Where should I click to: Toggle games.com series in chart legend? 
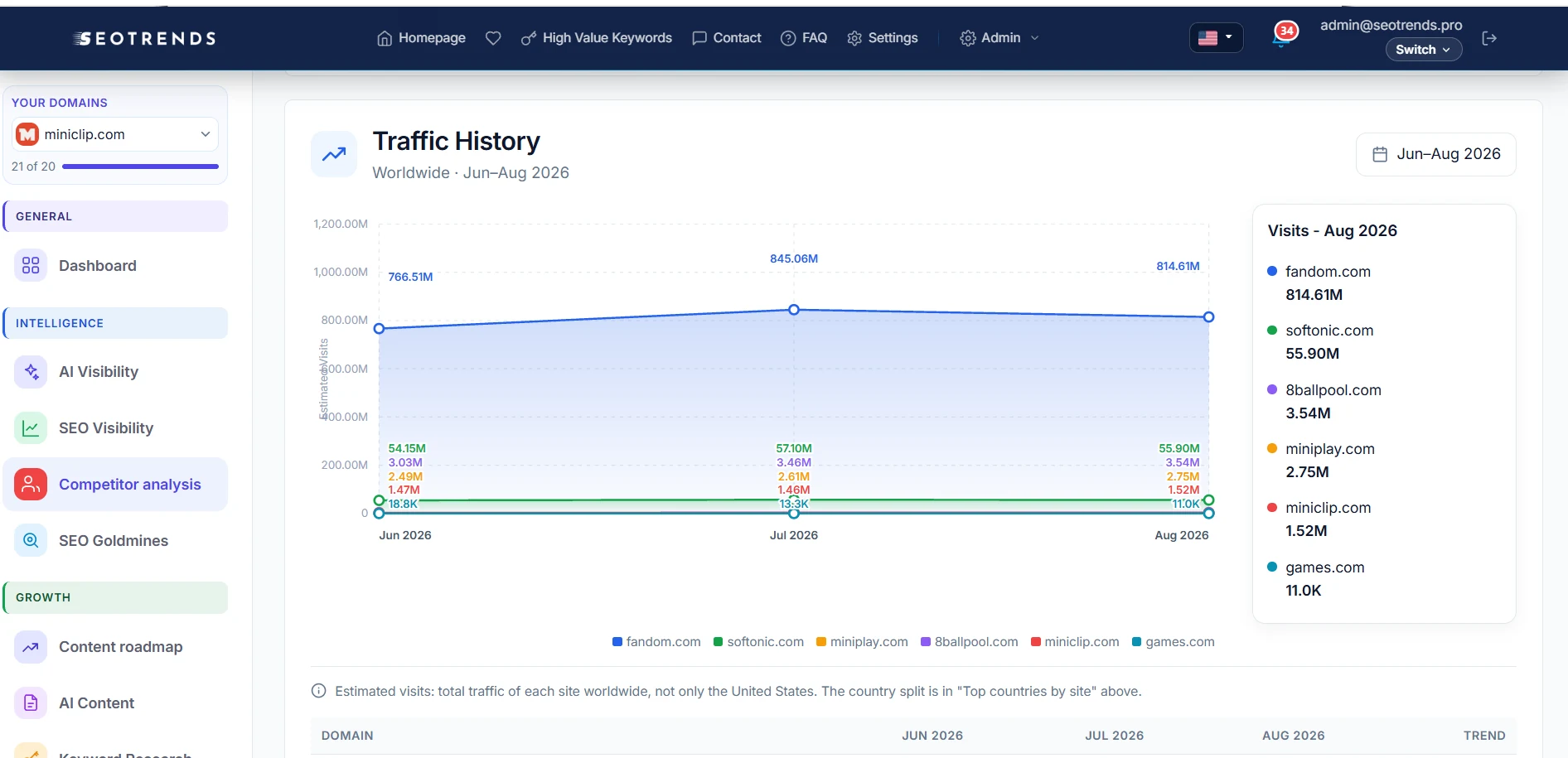coord(1173,642)
